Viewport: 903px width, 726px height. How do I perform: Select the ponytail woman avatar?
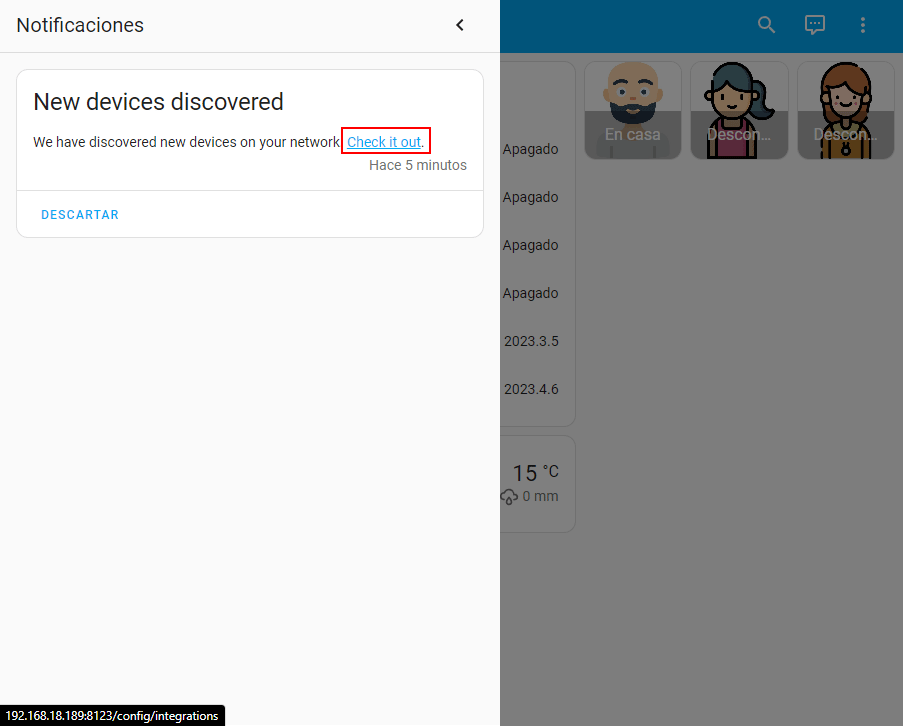point(739,110)
